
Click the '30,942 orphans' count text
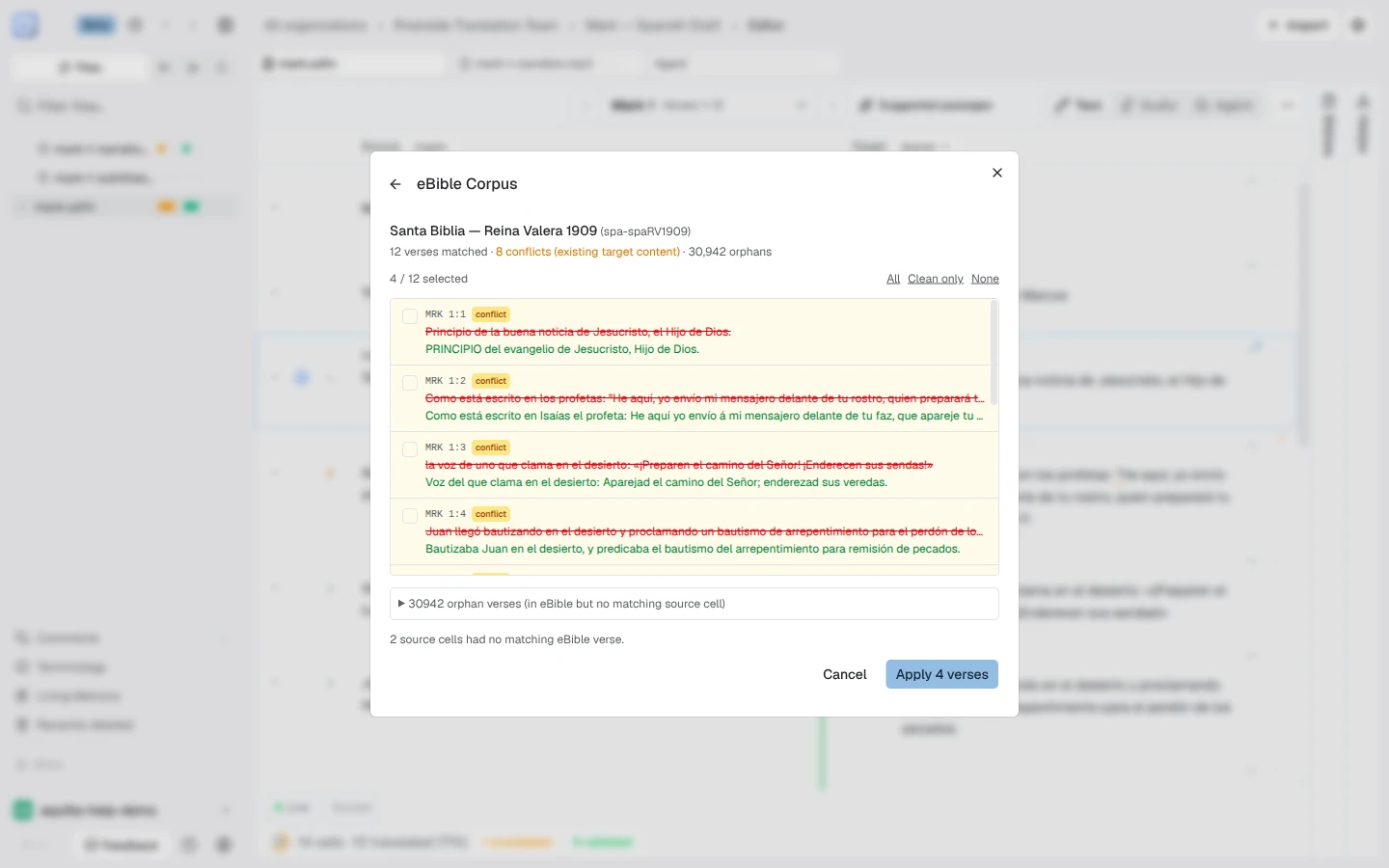pos(730,252)
